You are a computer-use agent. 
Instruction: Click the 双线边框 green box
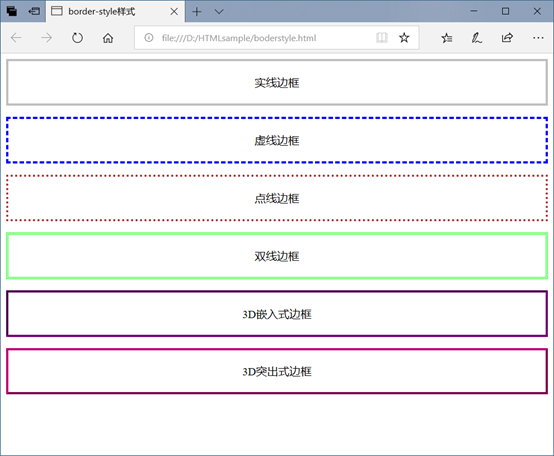point(277,256)
